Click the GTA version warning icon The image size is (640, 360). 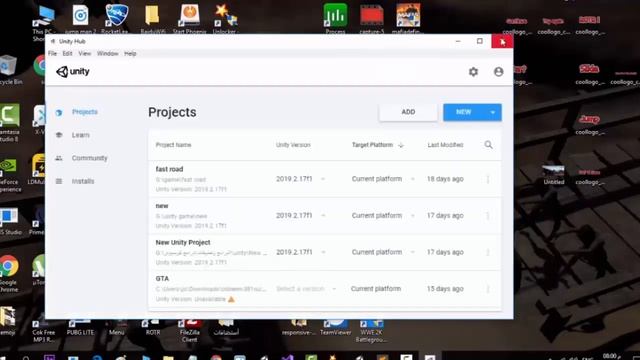(x=231, y=299)
